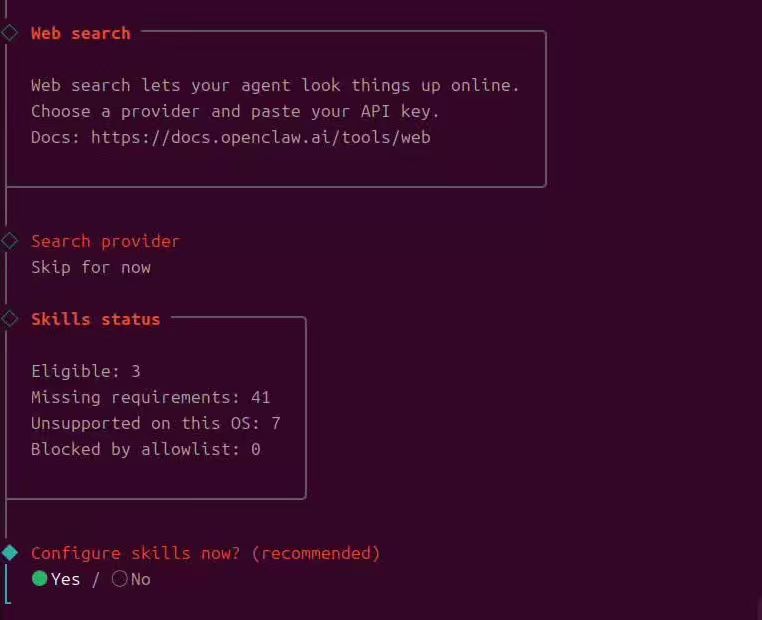The height and width of the screenshot is (620, 762).
Task: Click the diamond marker beside Web search
Action: (x=10, y=33)
